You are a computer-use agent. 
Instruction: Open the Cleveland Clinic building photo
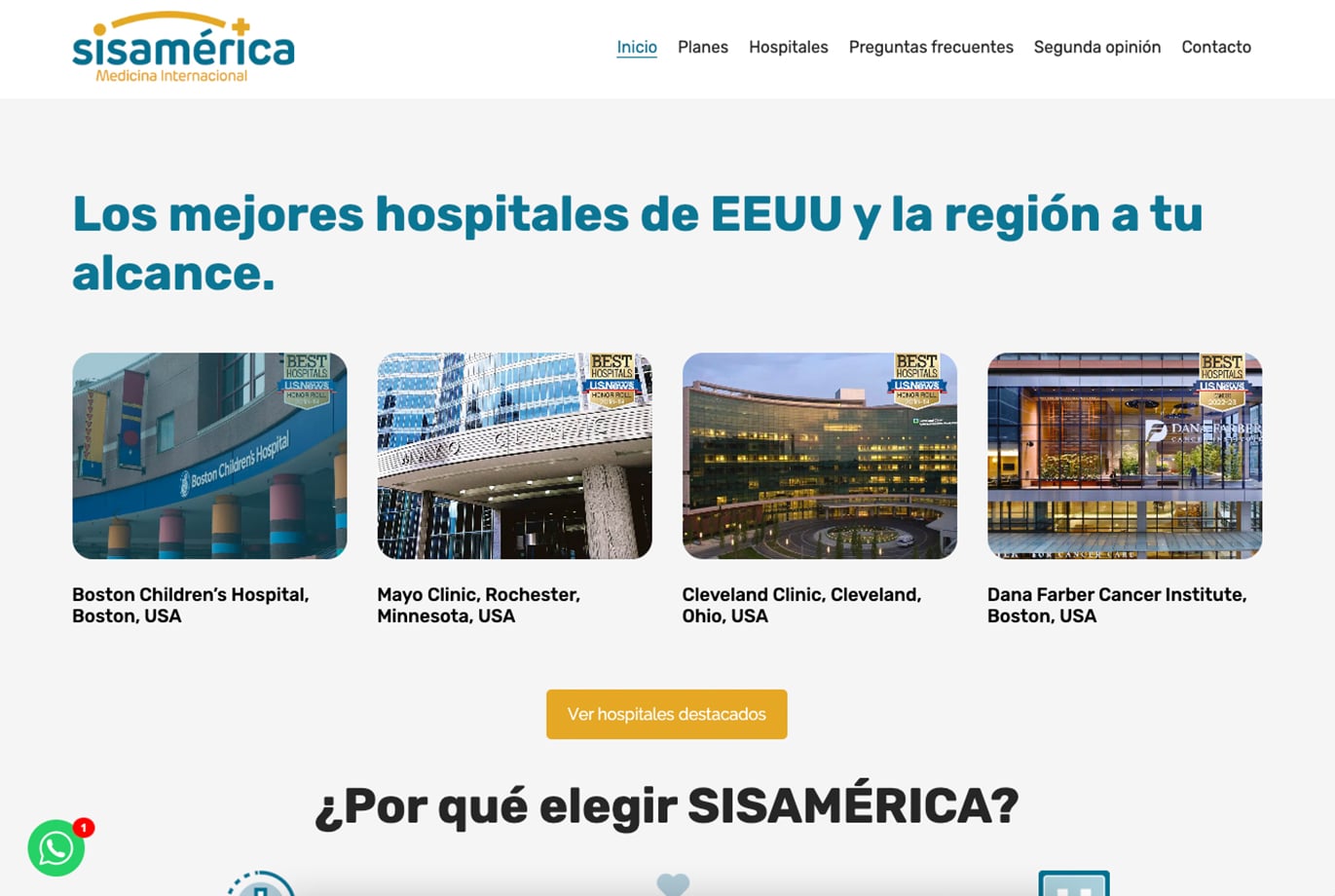pyautogui.click(x=820, y=456)
